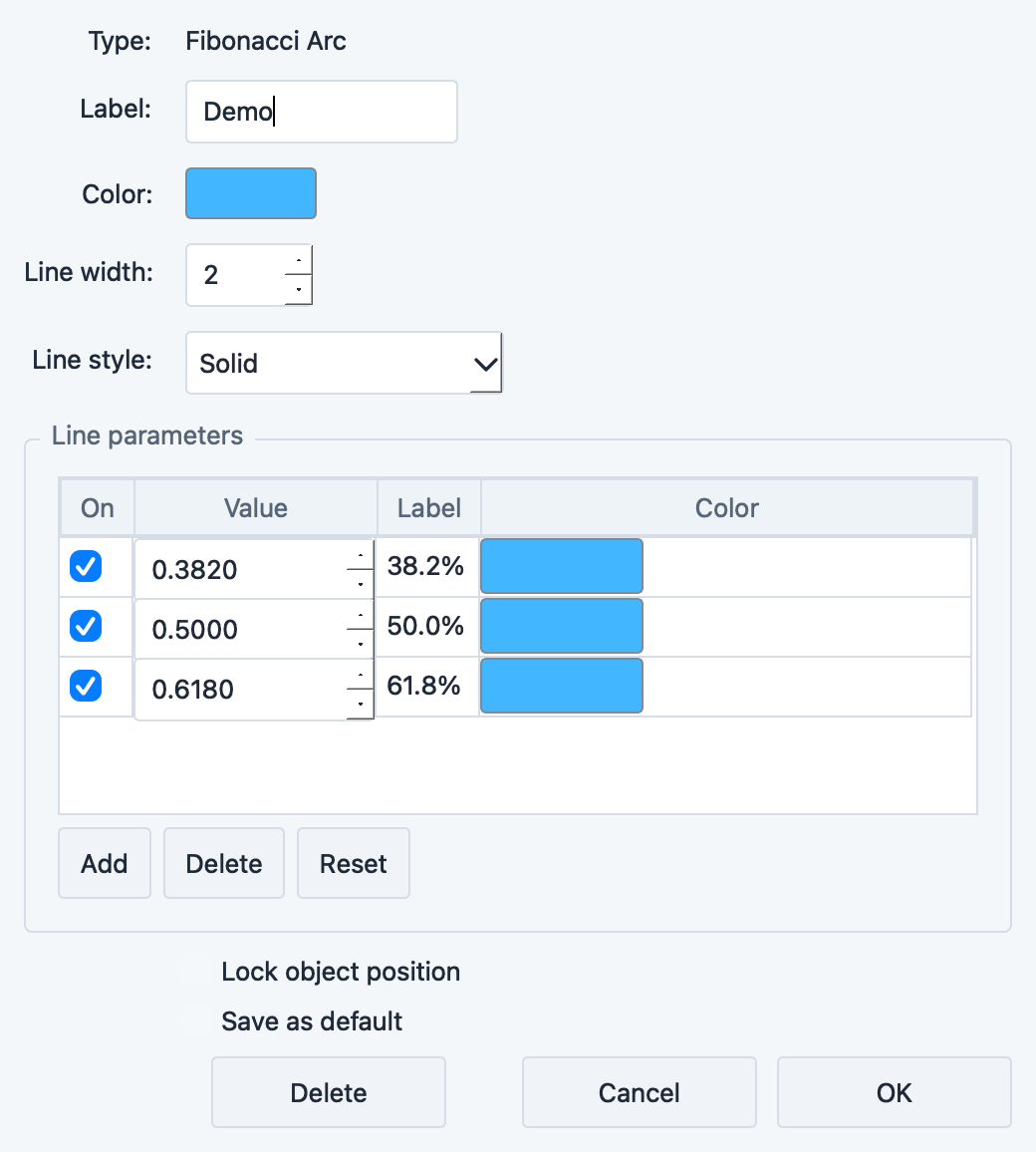Viewport: 1036px width, 1152px height.
Task: Click the Label text field containing Demo
Action: coord(322,112)
